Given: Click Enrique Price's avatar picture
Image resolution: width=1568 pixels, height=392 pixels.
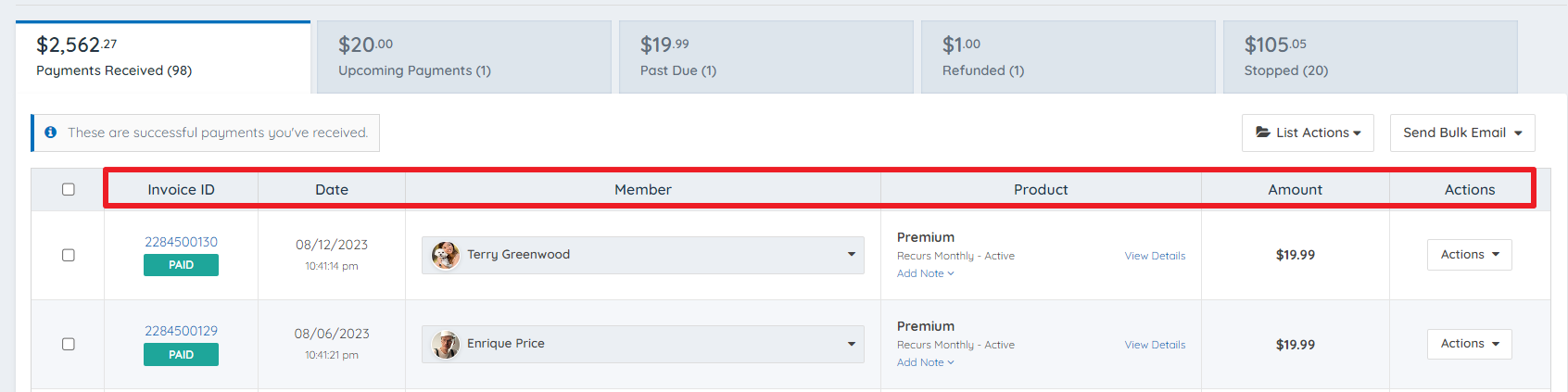Looking at the screenshot, I should click(446, 344).
